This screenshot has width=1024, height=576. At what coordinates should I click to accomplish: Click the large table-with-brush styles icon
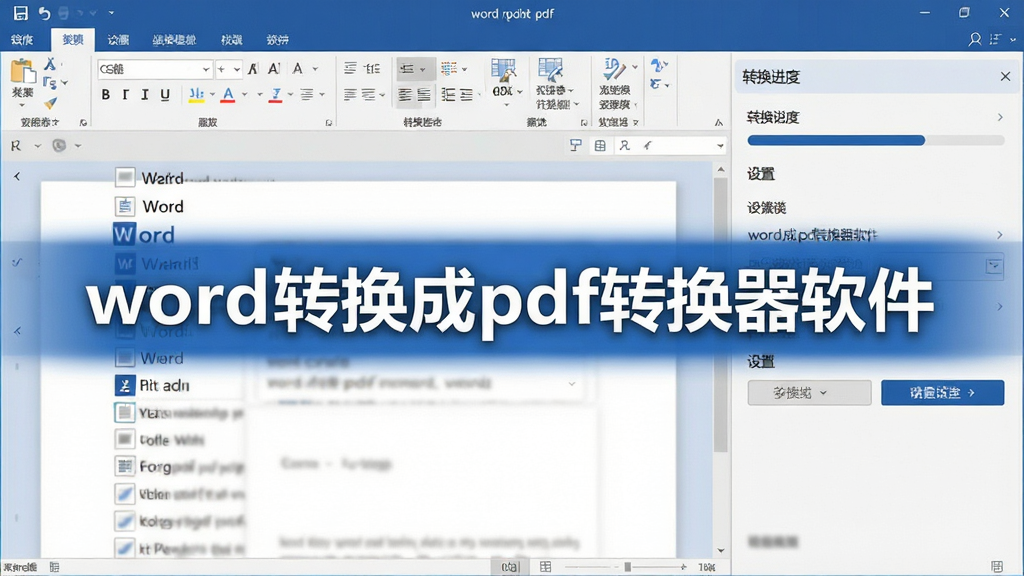tap(503, 70)
